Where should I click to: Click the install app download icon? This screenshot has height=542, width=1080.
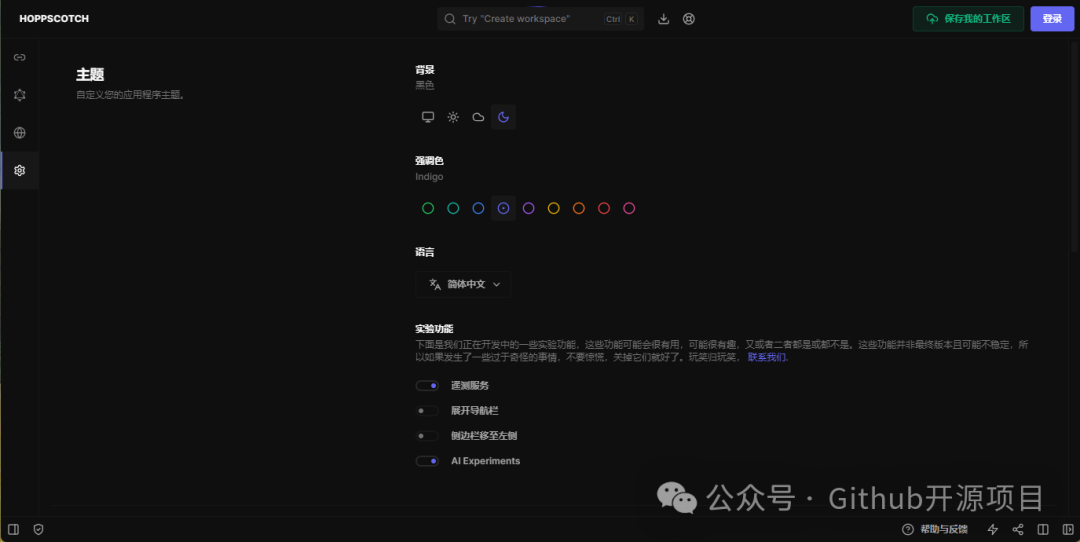click(663, 19)
